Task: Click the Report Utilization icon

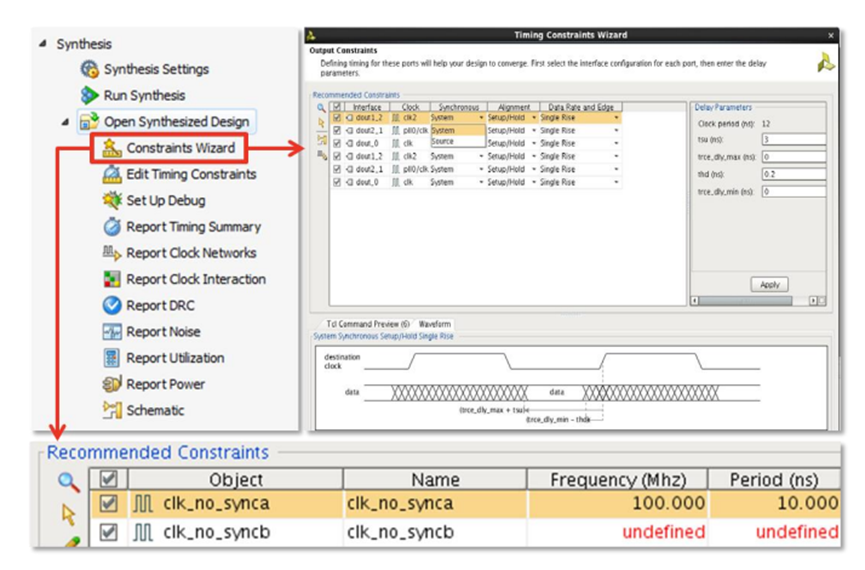Action: [112, 358]
